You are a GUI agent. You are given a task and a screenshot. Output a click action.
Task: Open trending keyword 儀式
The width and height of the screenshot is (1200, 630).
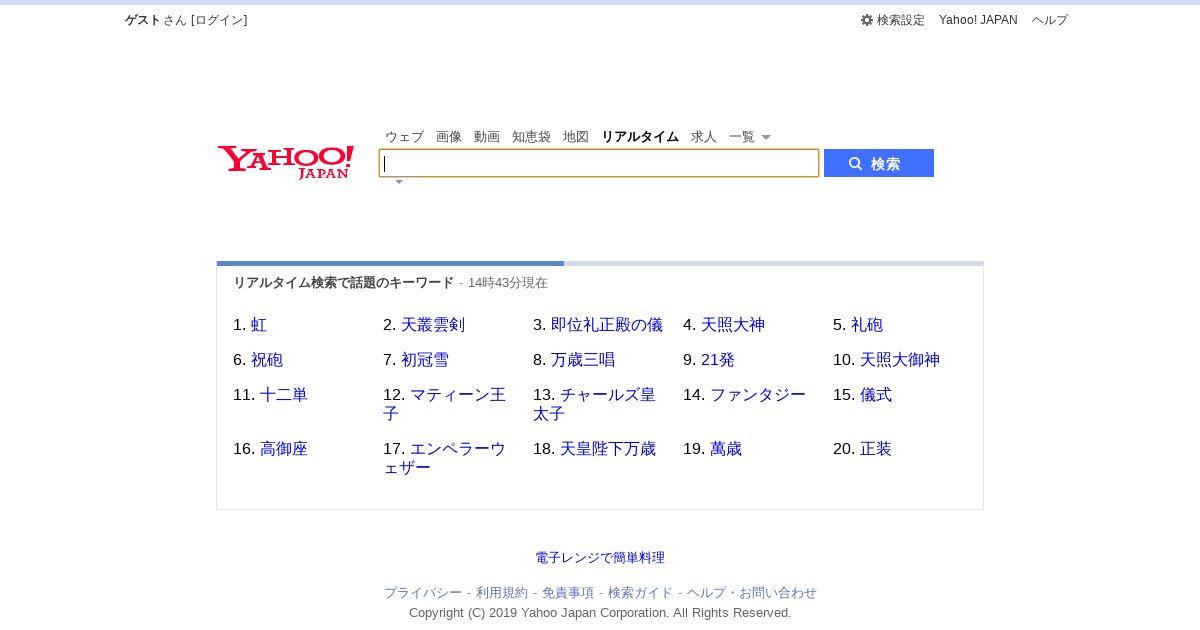[x=876, y=395]
